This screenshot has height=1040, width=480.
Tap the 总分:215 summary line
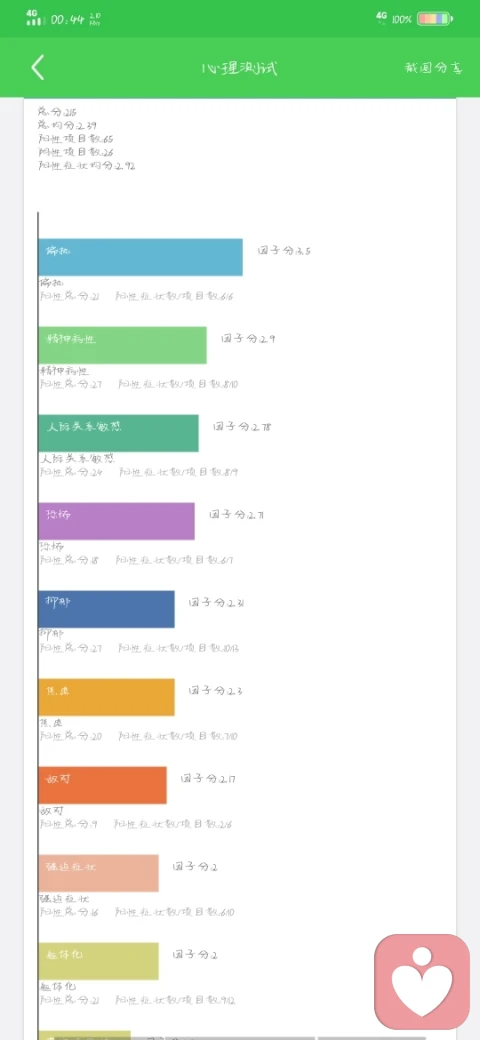57,113
